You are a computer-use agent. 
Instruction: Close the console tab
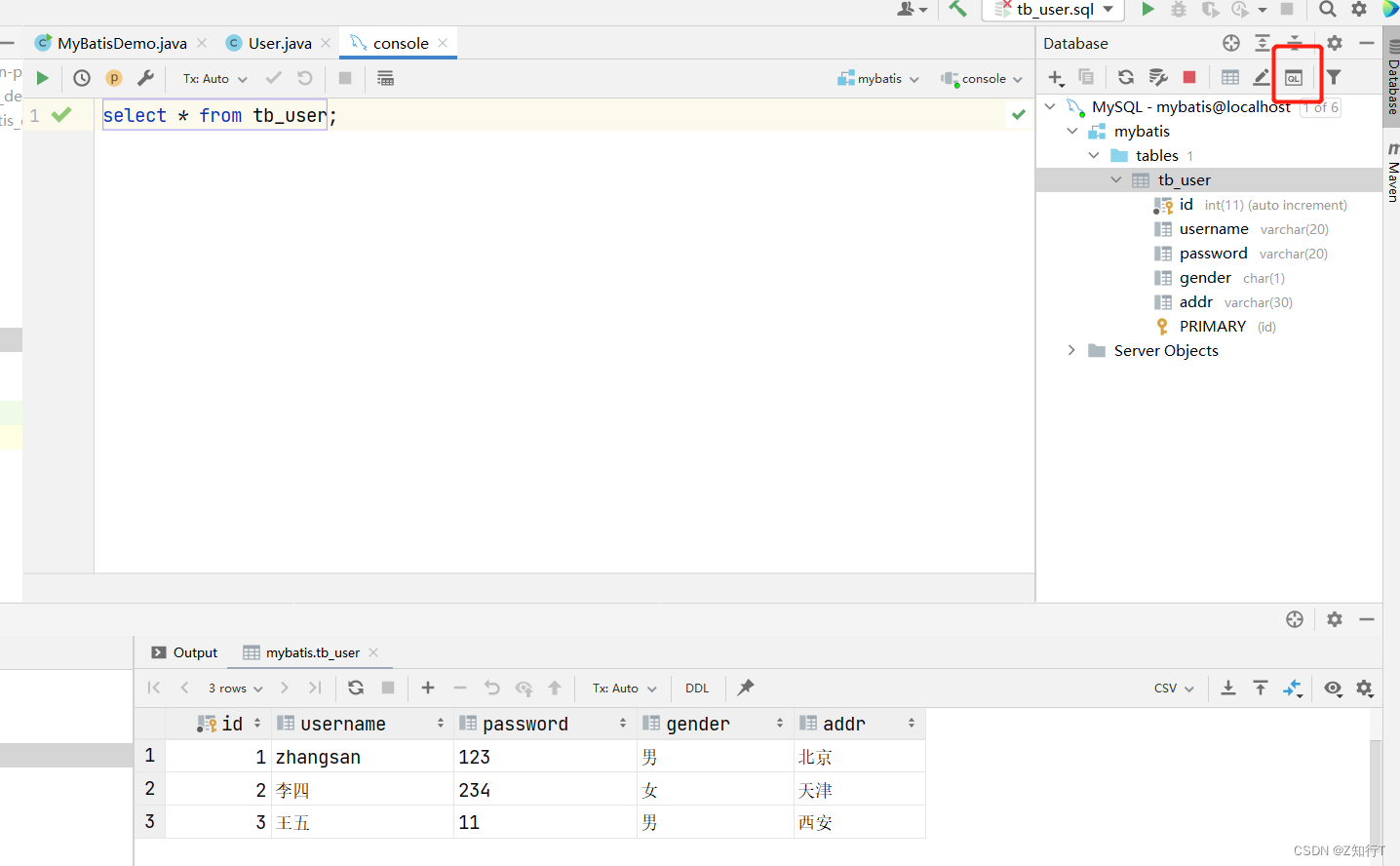(444, 43)
